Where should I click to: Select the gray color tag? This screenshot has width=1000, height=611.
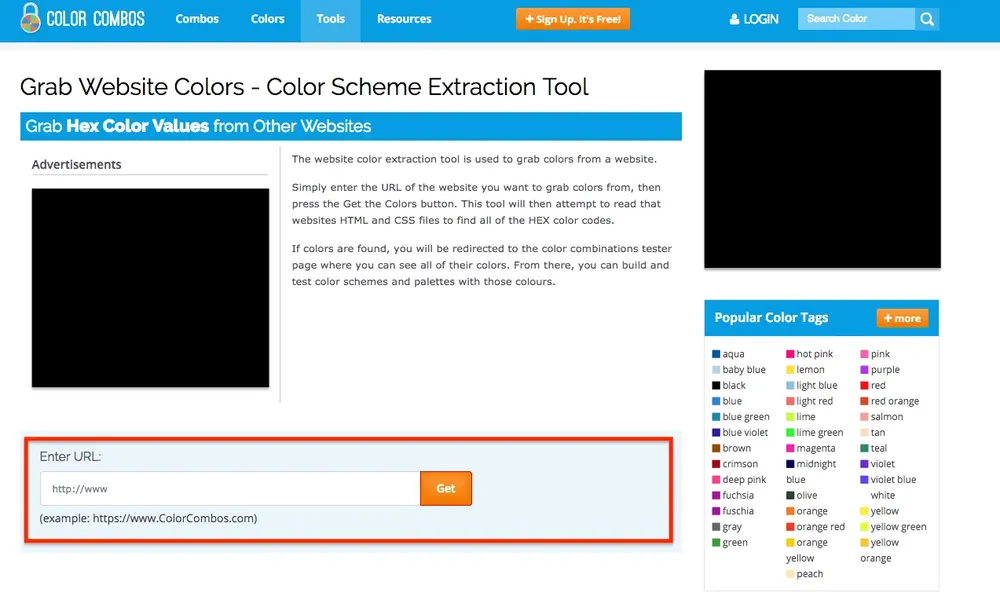tap(727, 527)
